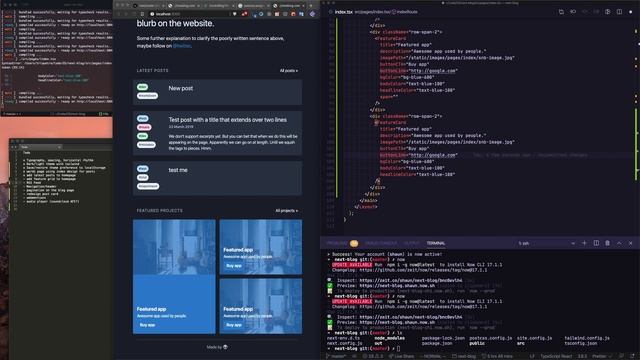Click the notifications bell in status bar
This screenshot has width=640, height=360.
click(632, 356)
